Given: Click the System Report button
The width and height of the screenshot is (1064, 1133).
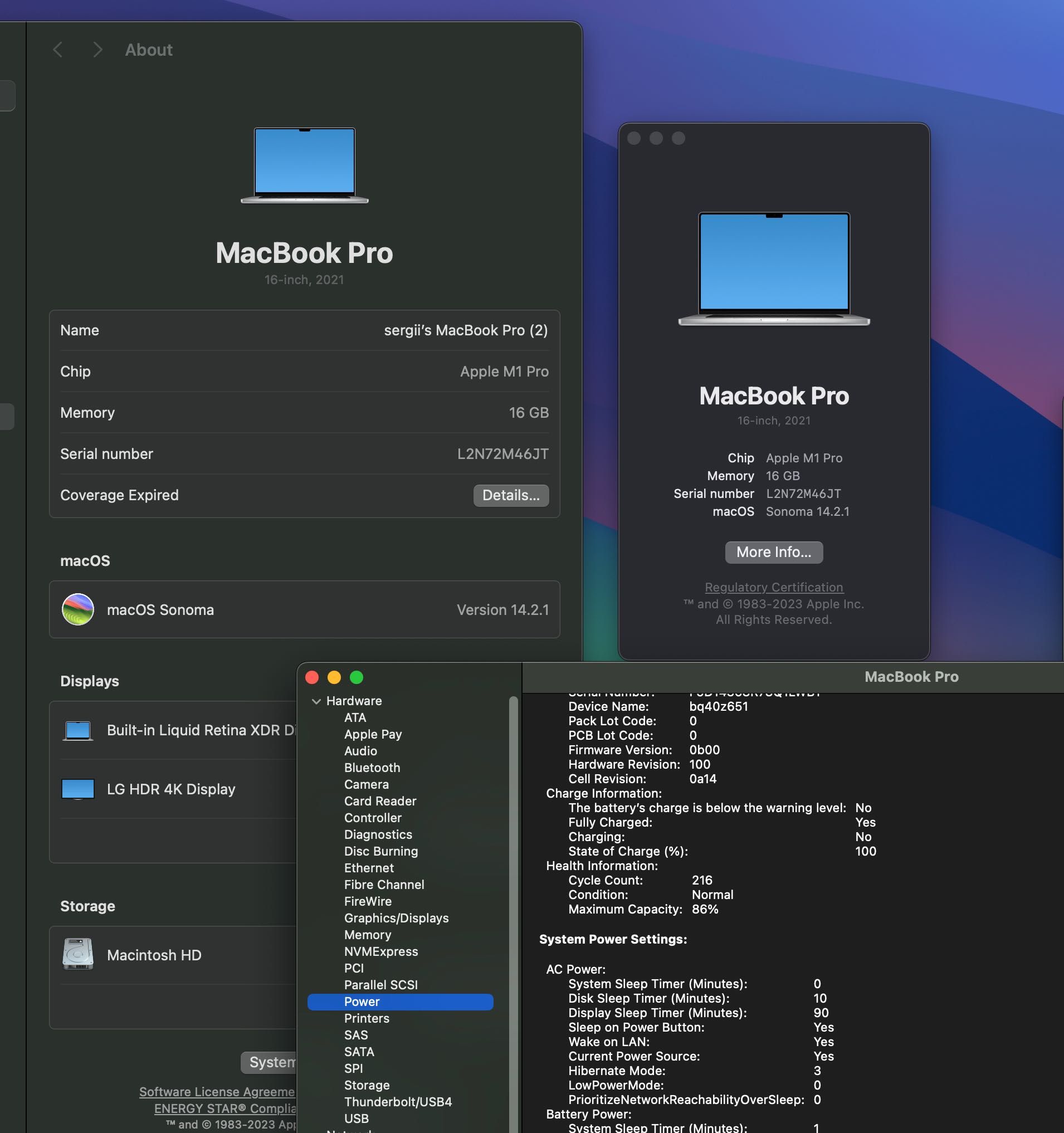Looking at the screenshot, I should coord(269,1062).
